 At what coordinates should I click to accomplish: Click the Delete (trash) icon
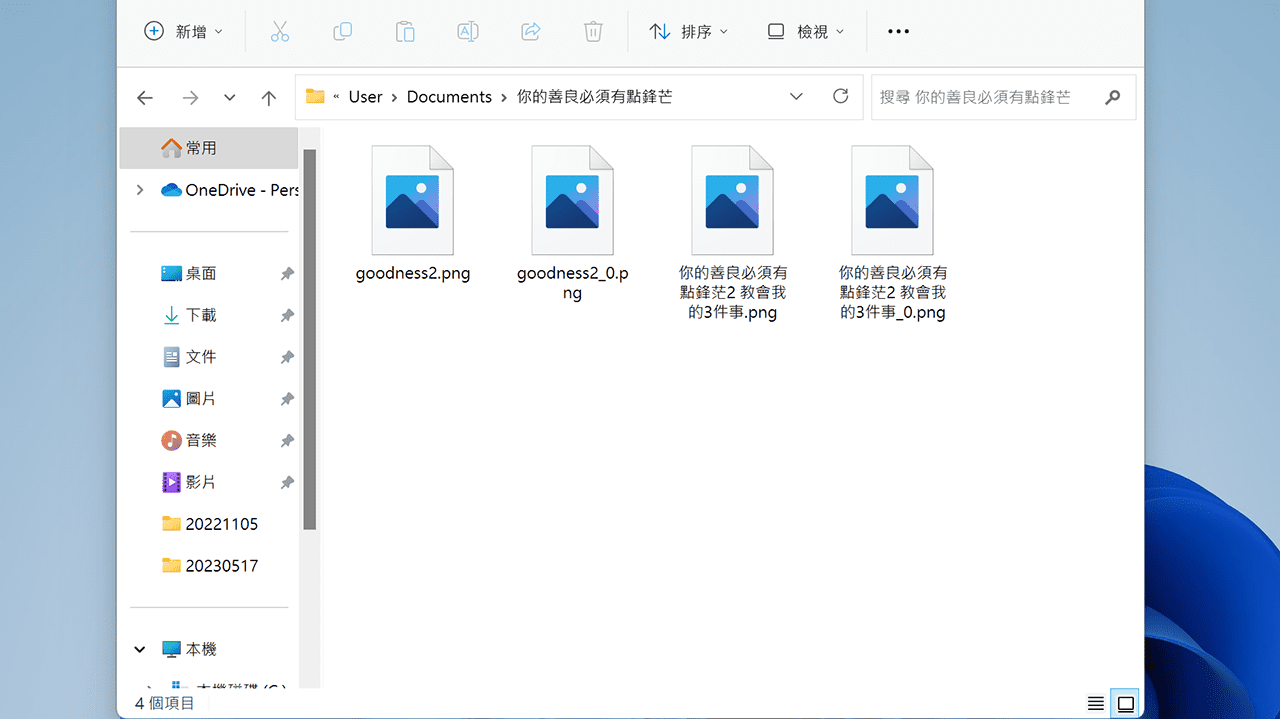coord(592,31)
